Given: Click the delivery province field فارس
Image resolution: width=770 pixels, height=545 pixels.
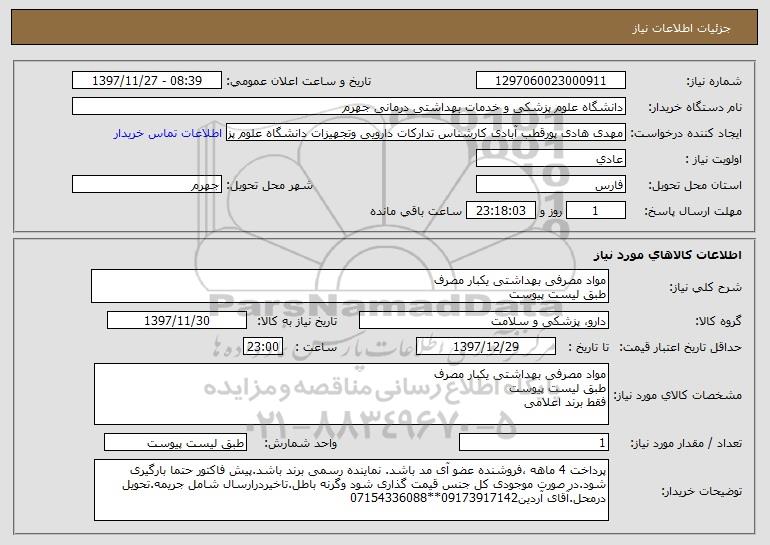Looking at the screenshot, I should point(550,185).
